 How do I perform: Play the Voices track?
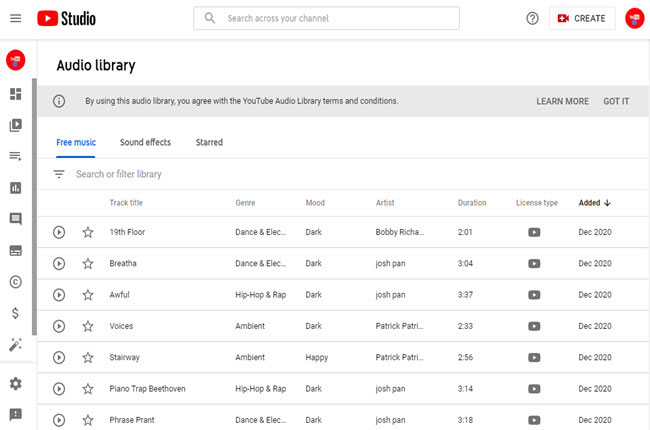[59, 326]
